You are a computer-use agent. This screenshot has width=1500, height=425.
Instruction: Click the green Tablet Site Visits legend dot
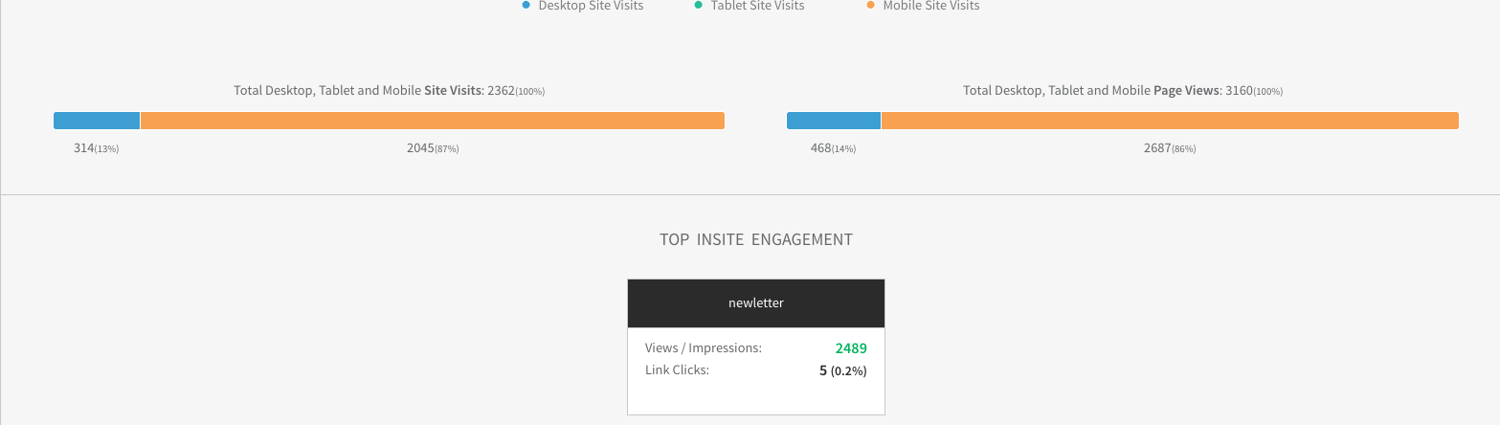(x=698, y=6)
